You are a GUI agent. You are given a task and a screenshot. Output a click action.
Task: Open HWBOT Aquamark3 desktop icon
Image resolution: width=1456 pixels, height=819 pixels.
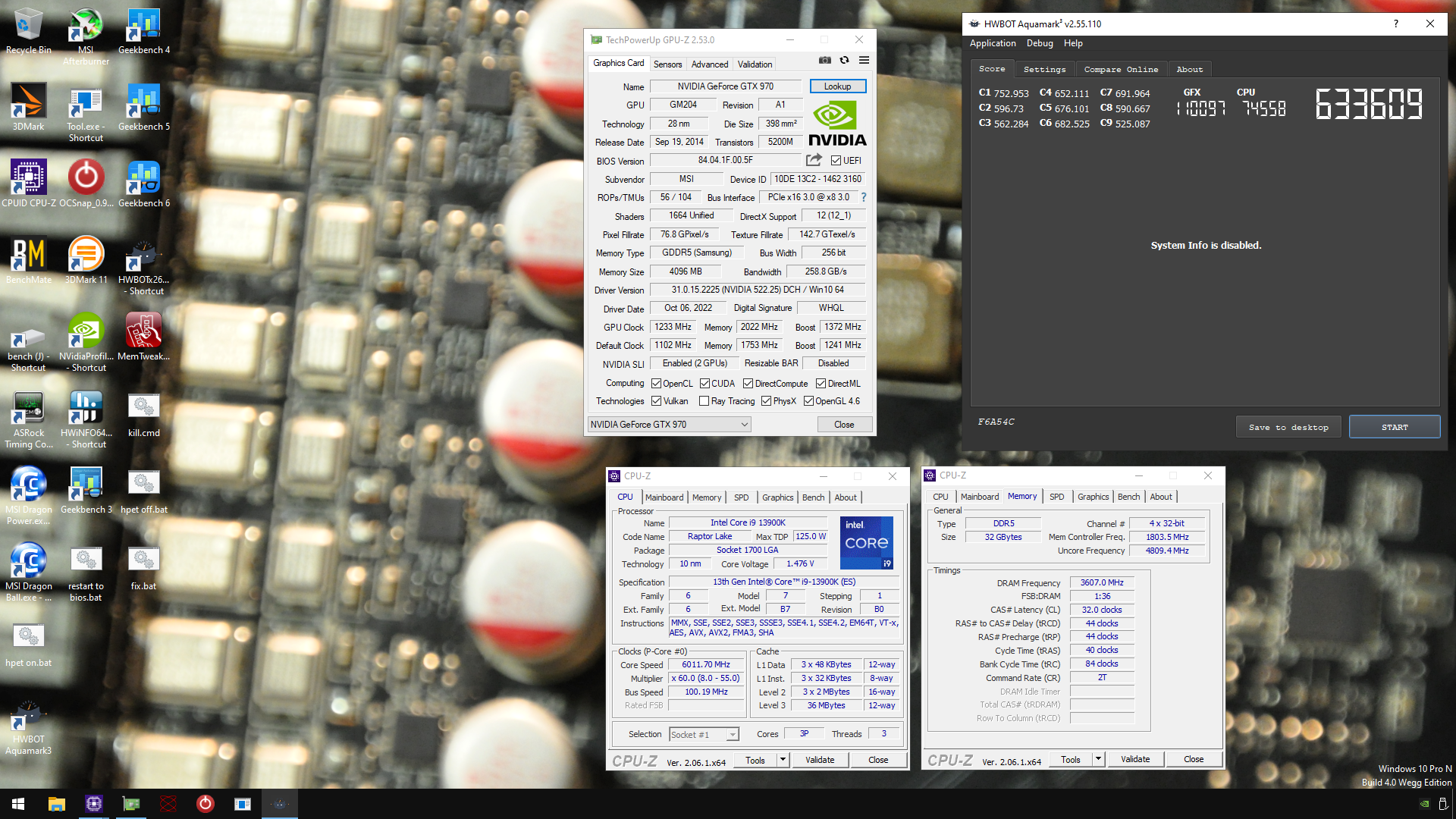28,726
